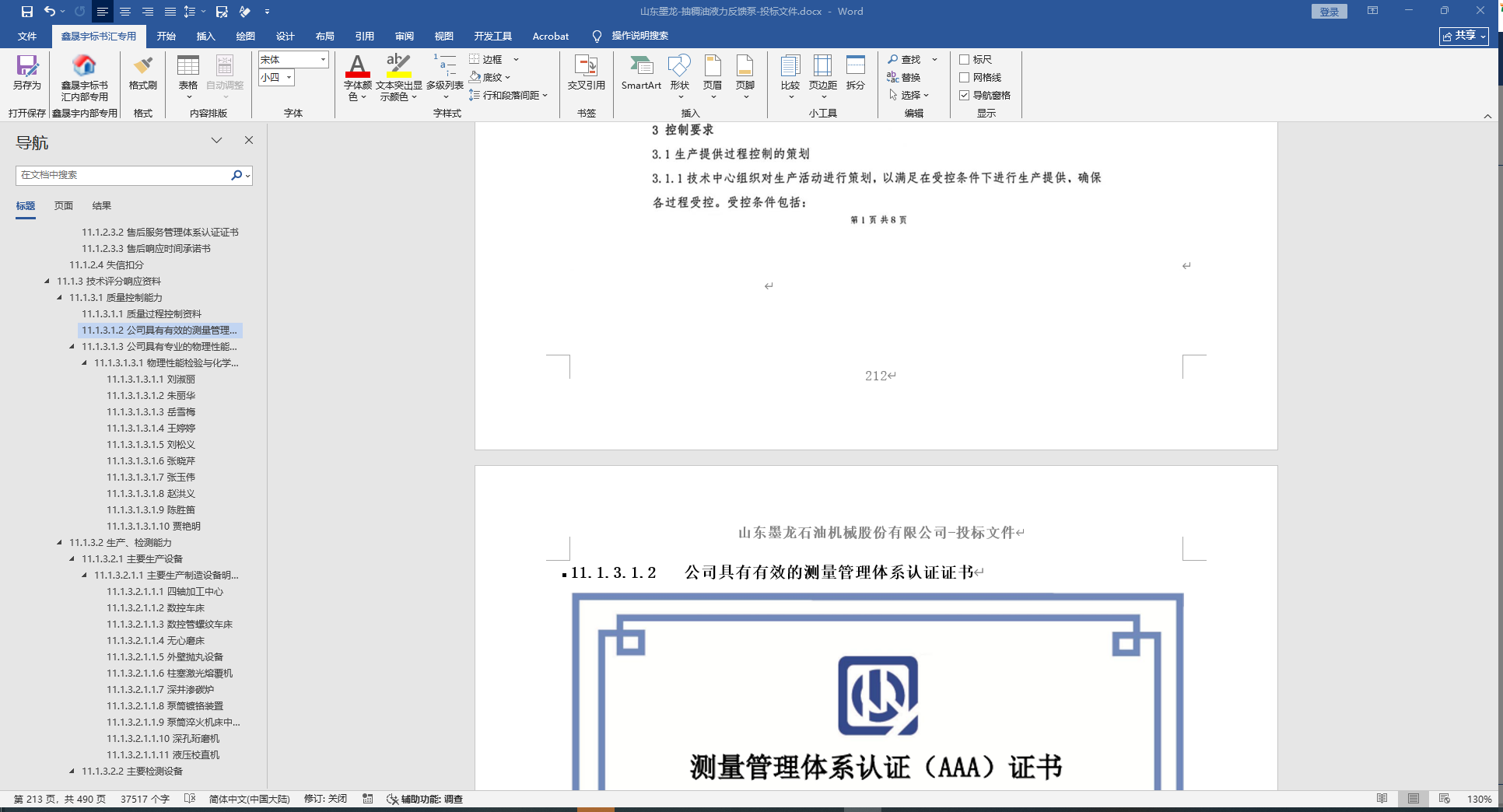Open the 页边距 margins menu
The width and height of the screenshot is (1503, 812).
point(823,77)
